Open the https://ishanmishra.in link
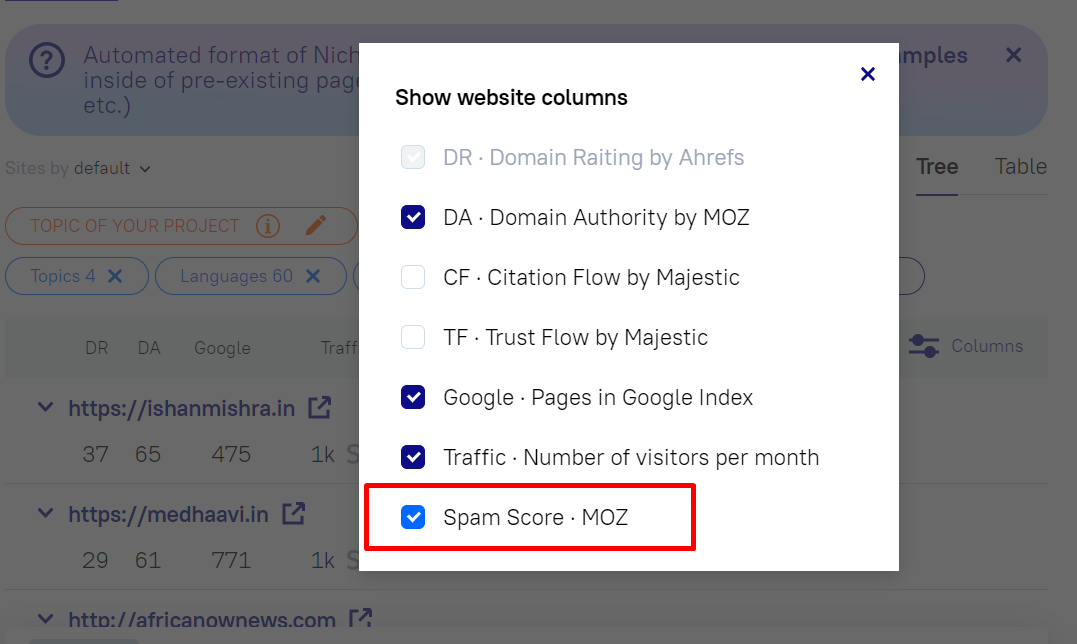The height and width of the screenshot is (644, 1077). (x=181, y=408)
